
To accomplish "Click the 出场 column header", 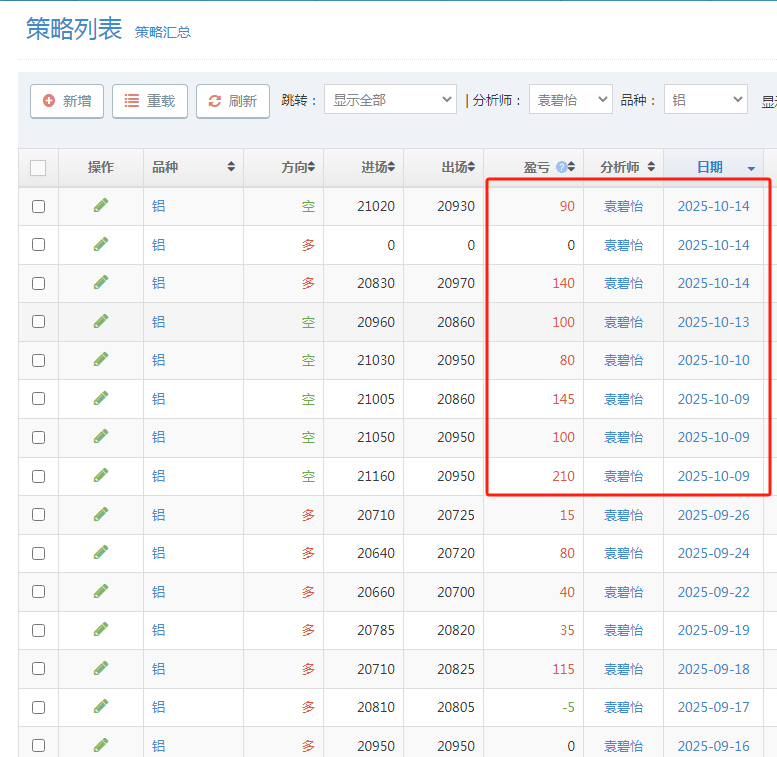I will click(457, 167).
